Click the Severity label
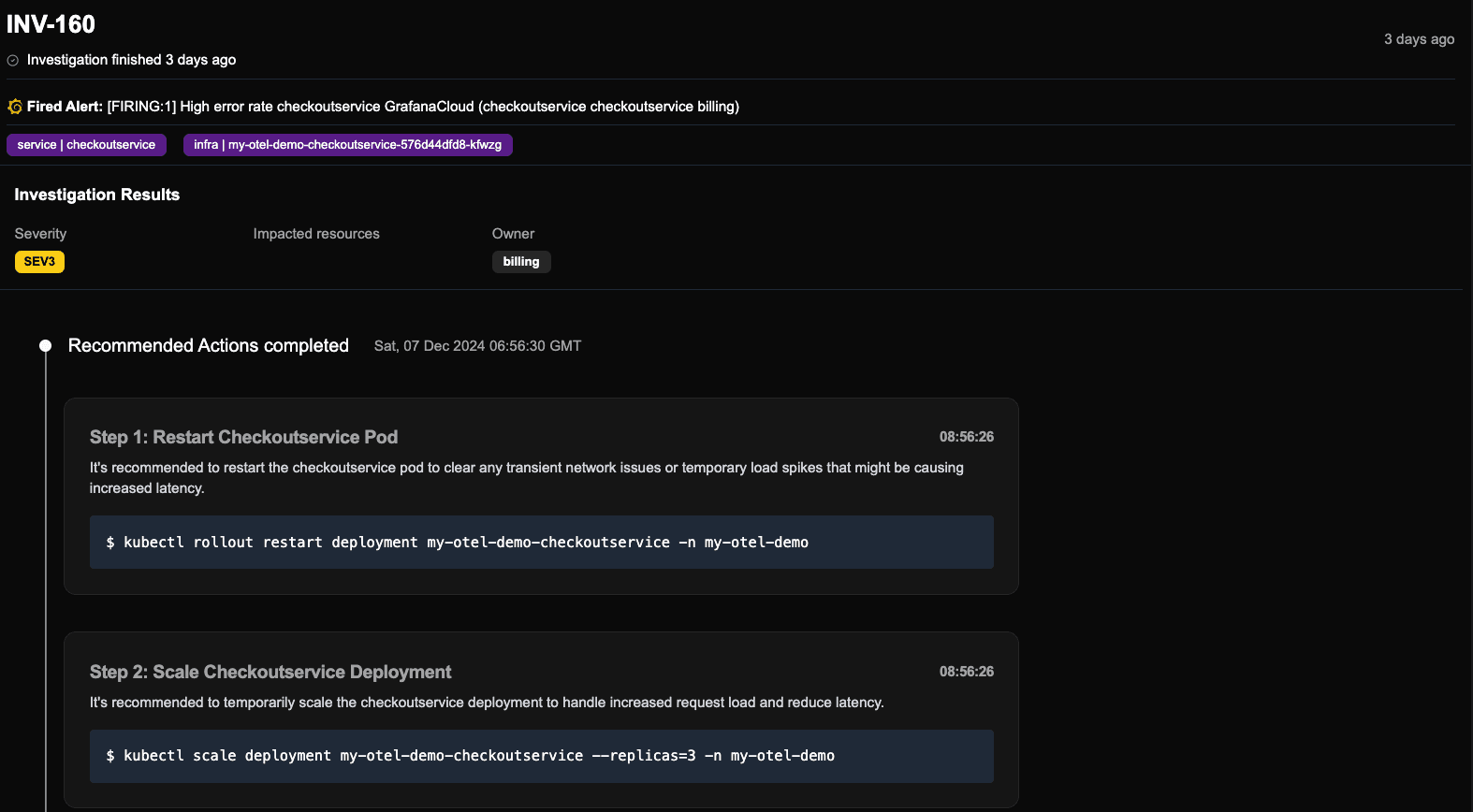Screen dimensions: 1473x812 tap(40, 234)
